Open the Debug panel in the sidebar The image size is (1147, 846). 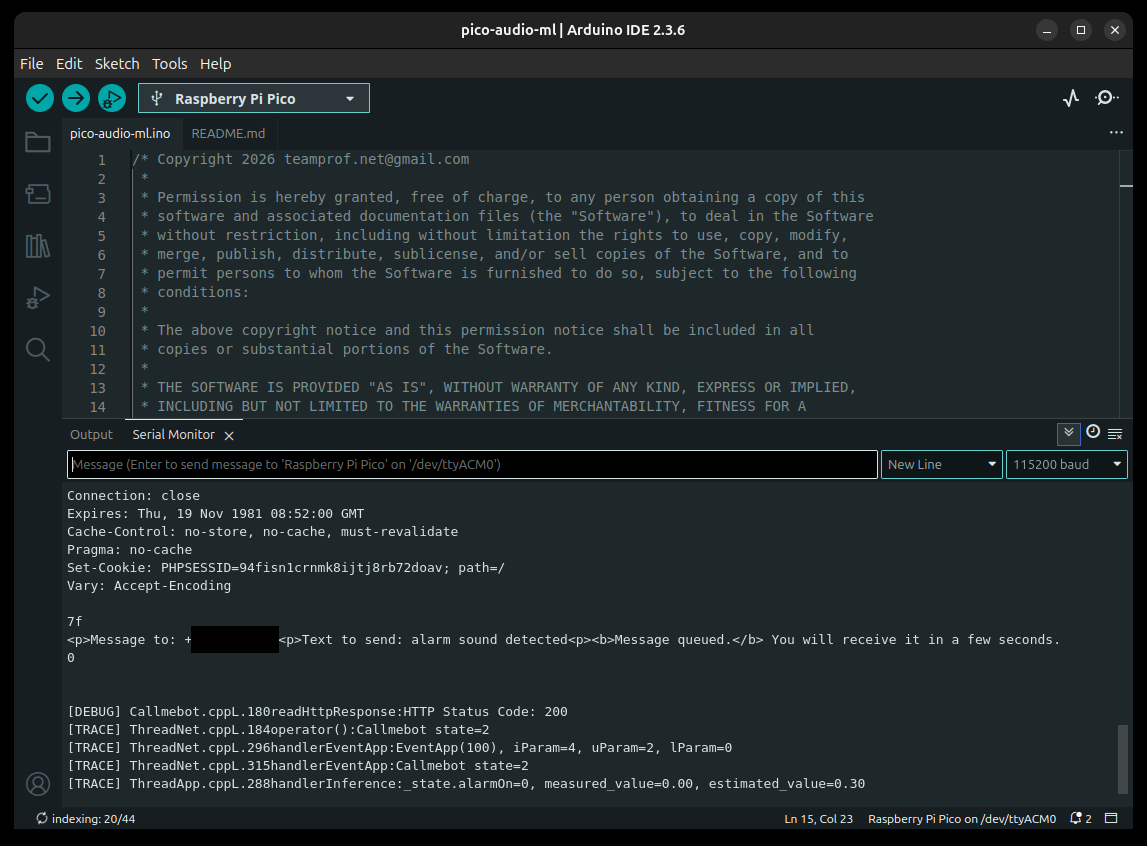coord(38,298)
